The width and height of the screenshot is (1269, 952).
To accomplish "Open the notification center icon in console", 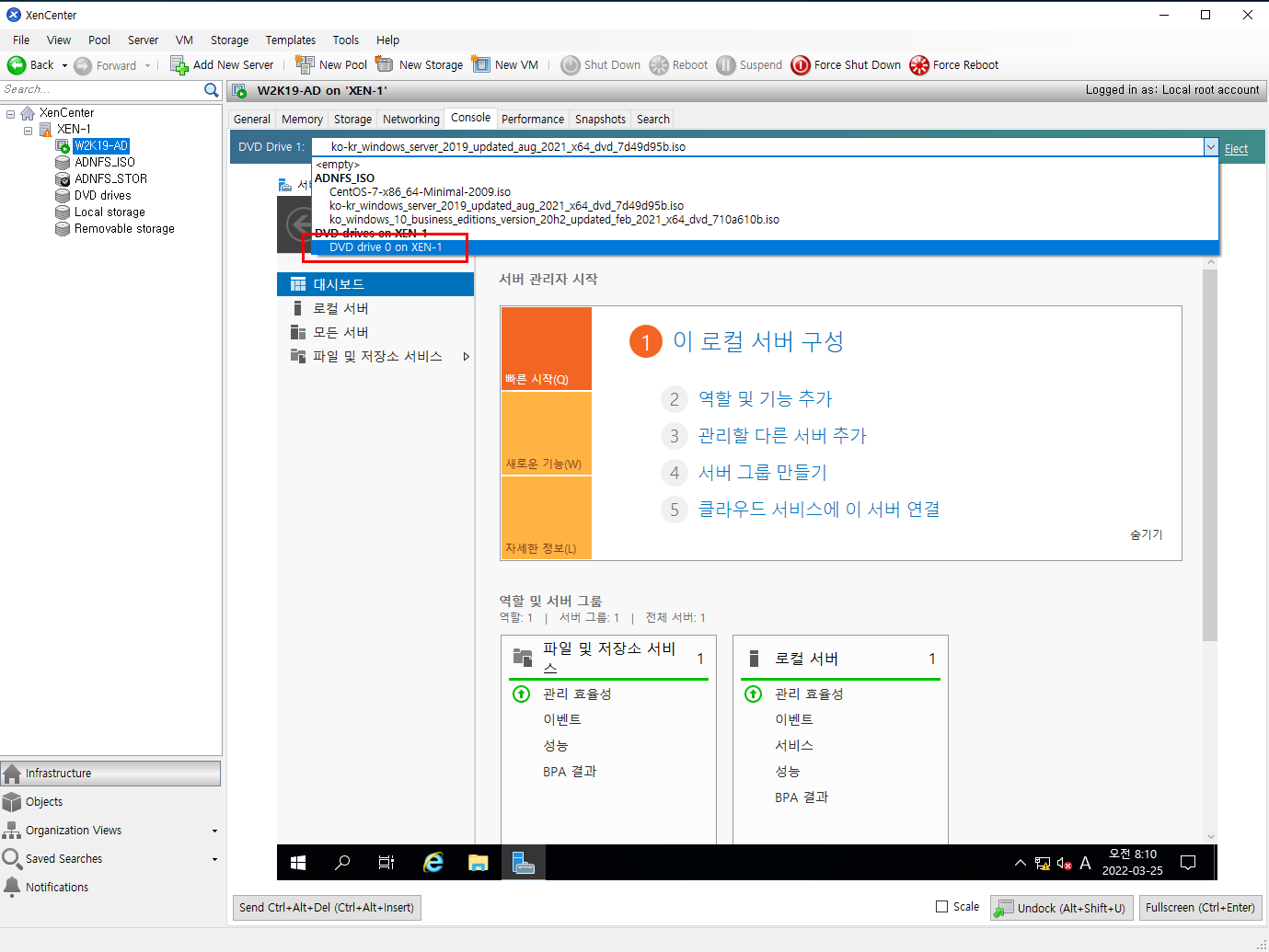I will tap(1188, 863).
